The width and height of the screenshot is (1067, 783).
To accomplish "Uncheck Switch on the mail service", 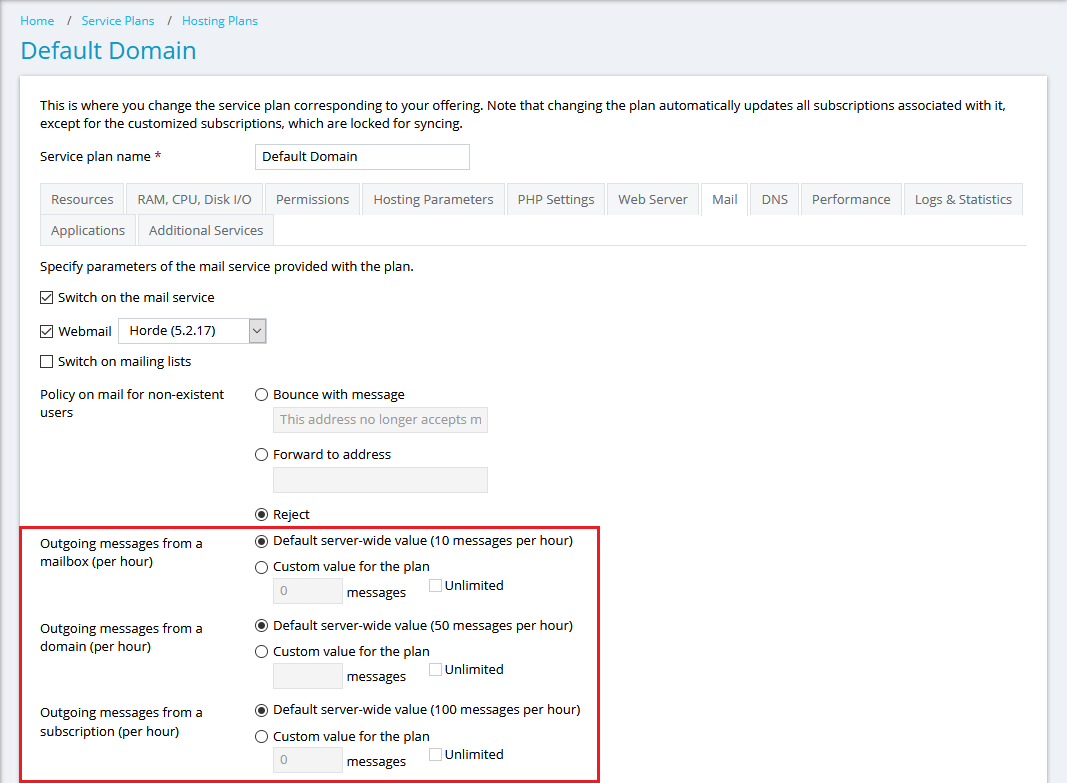I will click(46, 298).
